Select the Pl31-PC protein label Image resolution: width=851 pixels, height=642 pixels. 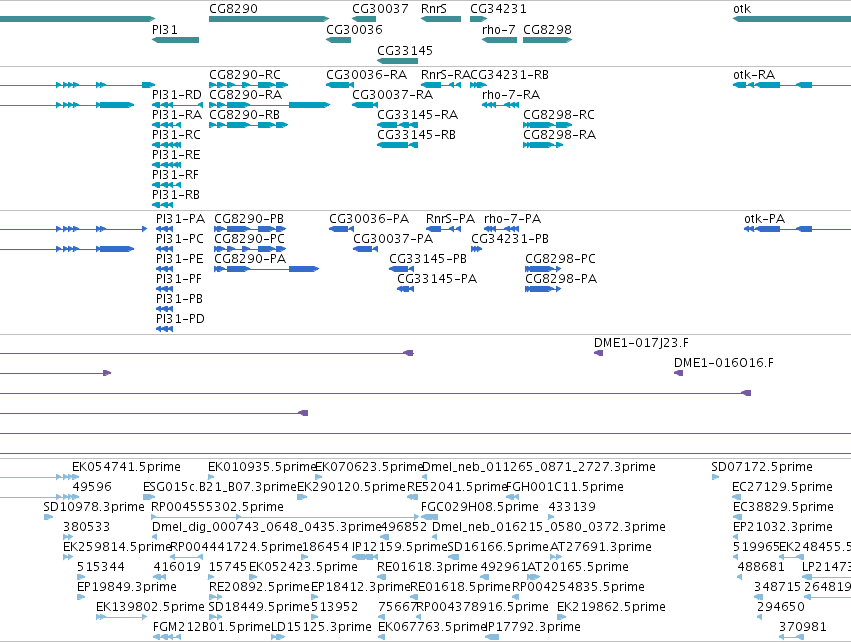[x=180, y=239]
